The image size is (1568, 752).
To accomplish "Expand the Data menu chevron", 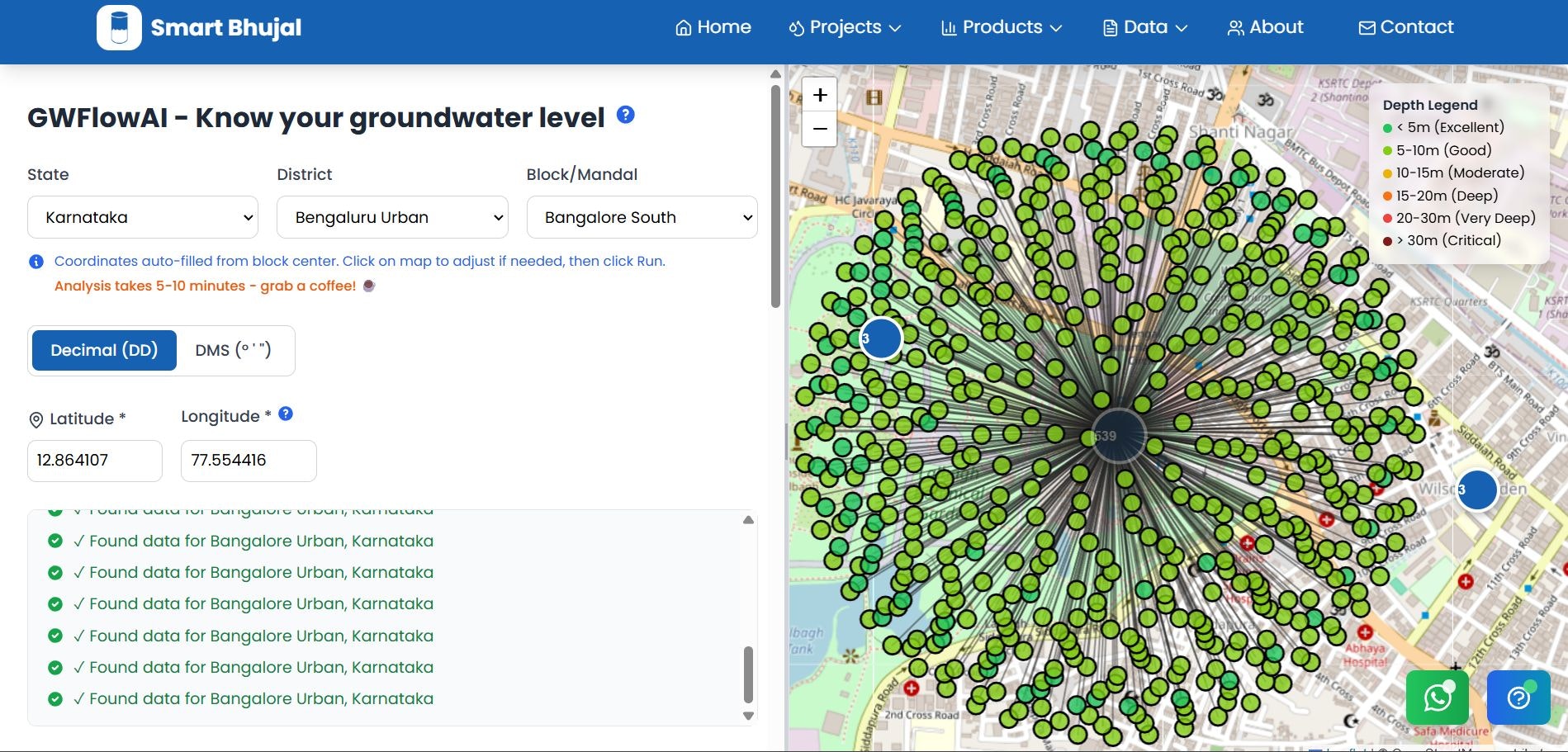I will pyautogui.click(x=1182, y=28).
